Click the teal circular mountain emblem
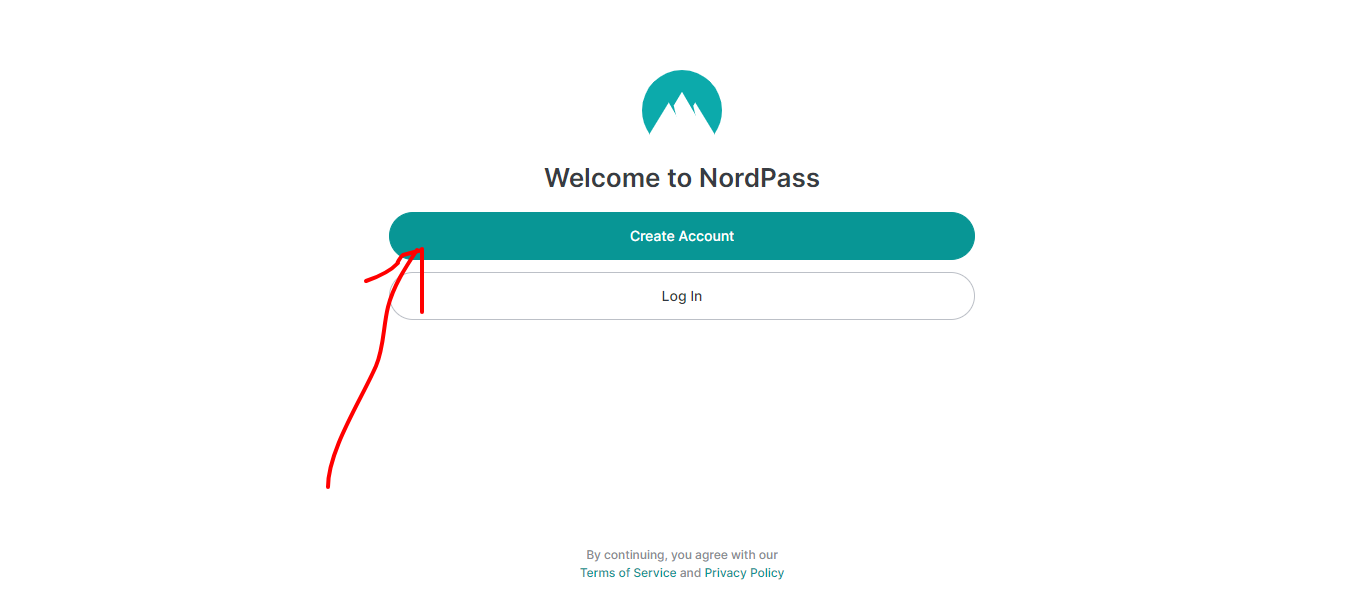The width and height of the screenshot is (1364, 607). click(682, 102)
